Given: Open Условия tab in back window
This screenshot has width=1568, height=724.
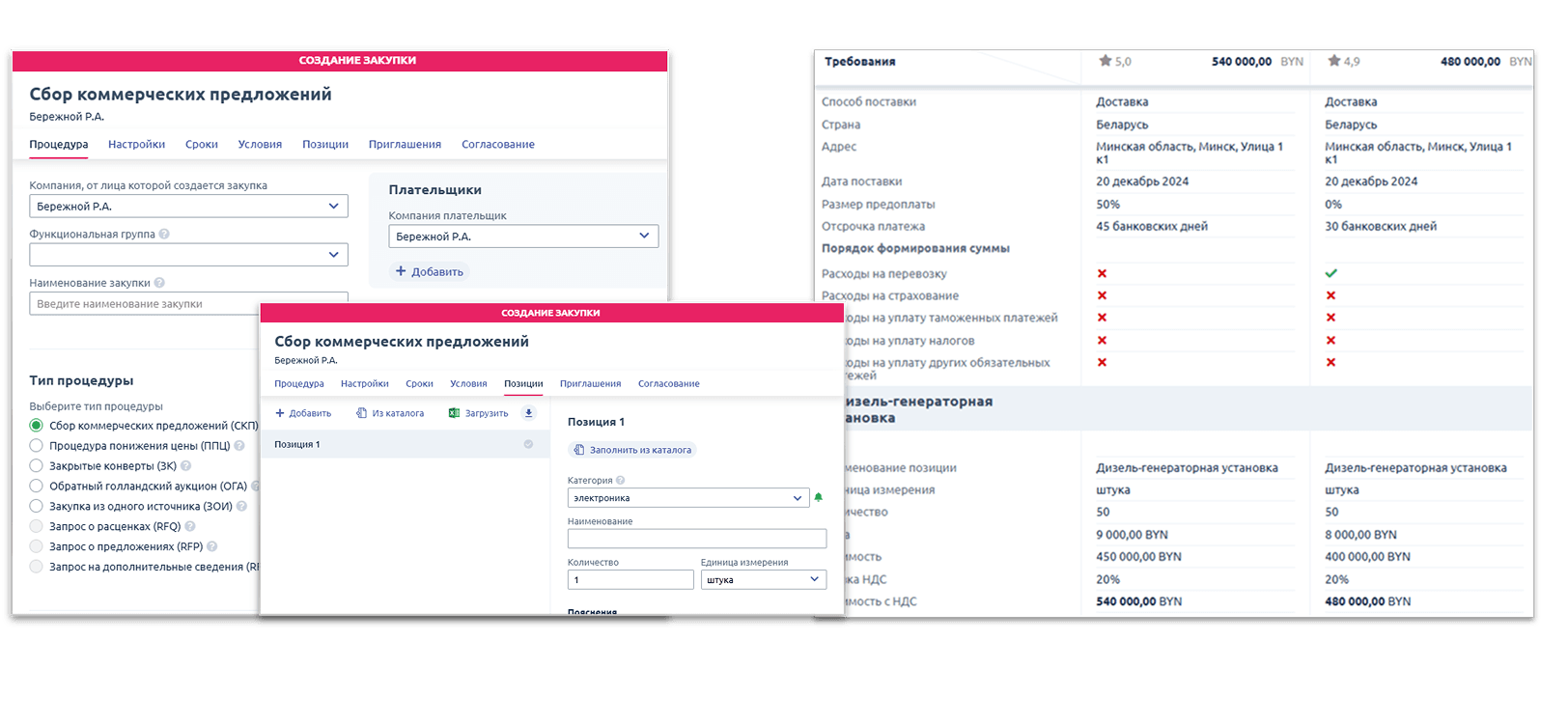Looking at the screenshot, I should coord(260,145).
